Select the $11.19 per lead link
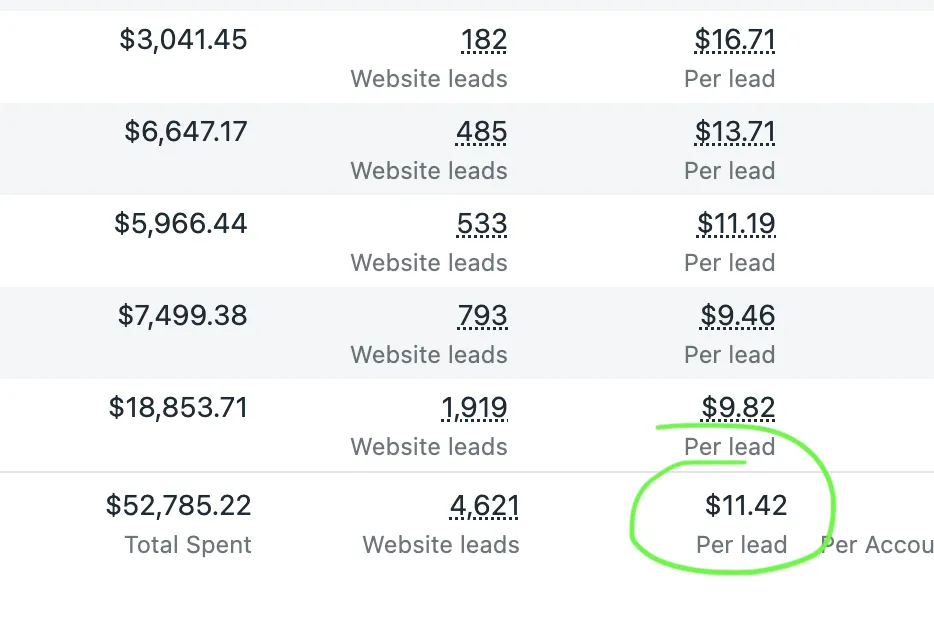The height and width of the screenshot is (620, 934). pyautogui.click(x=736, y=224)
